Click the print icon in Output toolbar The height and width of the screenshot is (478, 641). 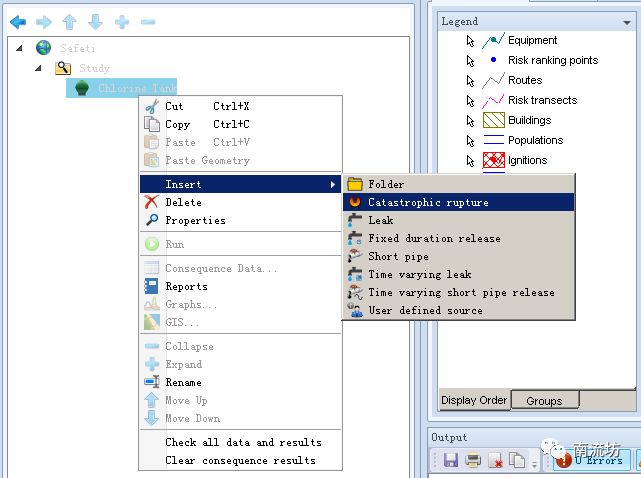(473, 460)
